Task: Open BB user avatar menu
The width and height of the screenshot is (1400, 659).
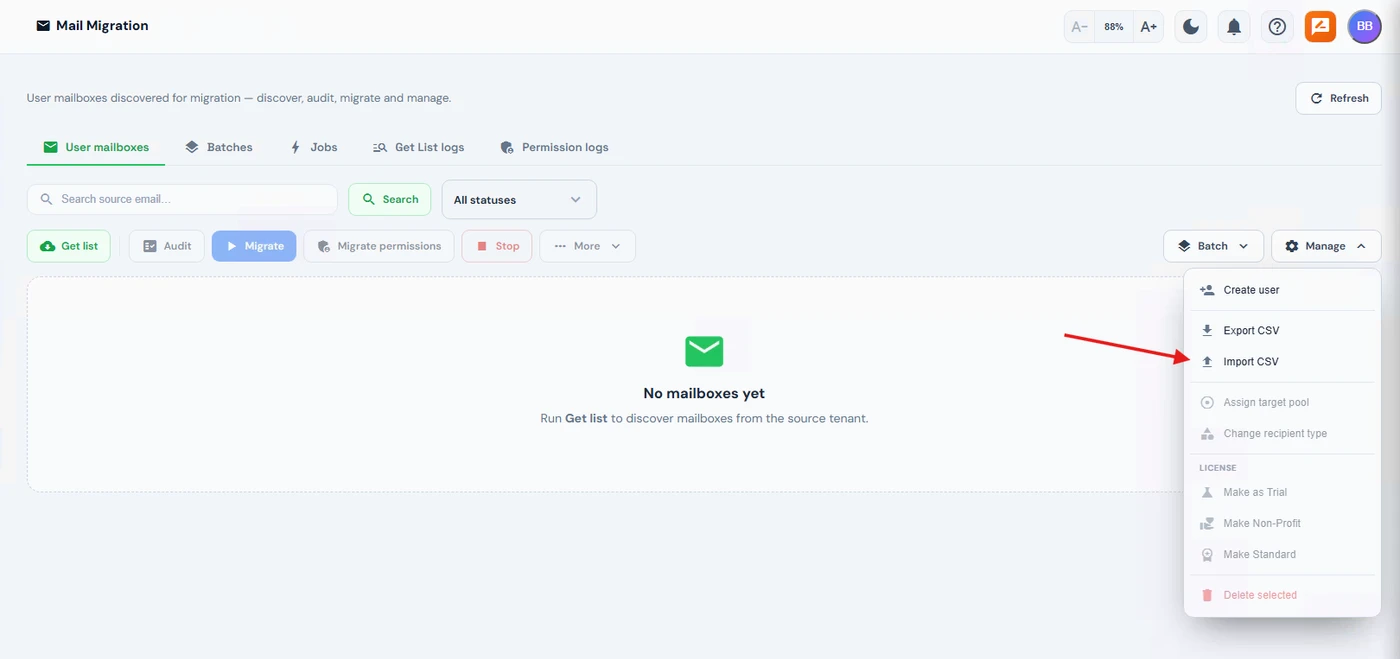Action: pos(1364,27)
